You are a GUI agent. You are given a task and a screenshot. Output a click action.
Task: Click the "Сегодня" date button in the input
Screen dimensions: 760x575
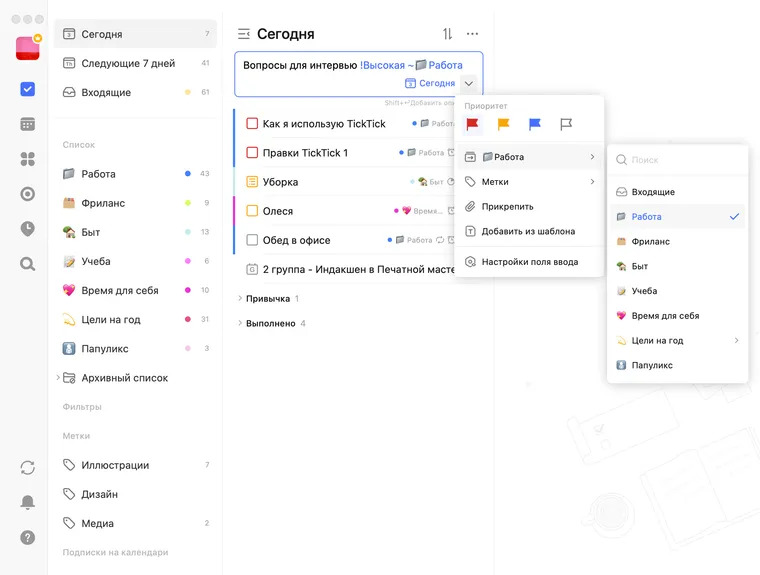pyautogui.click(x=430, y=84)
